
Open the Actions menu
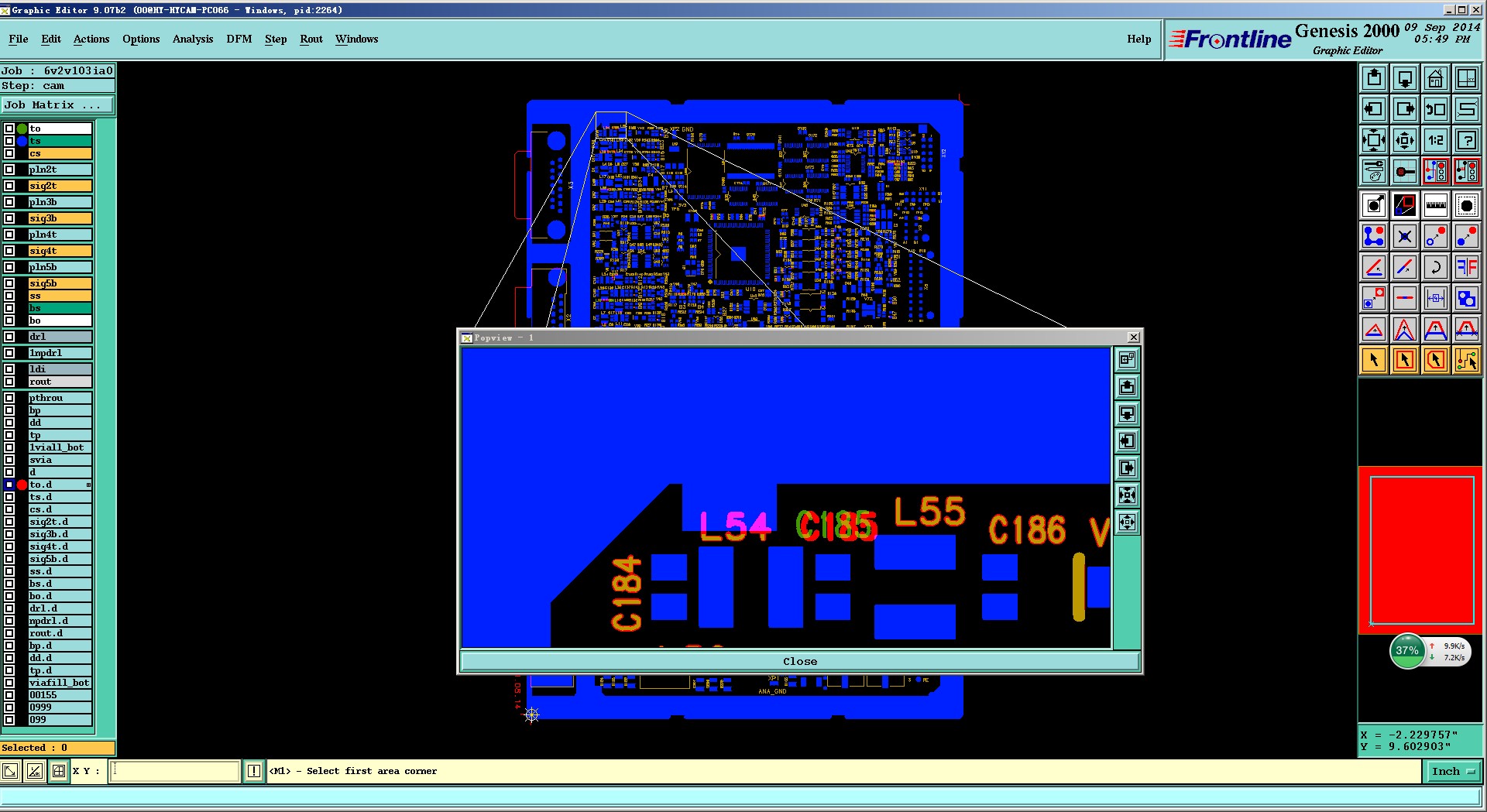91,39
